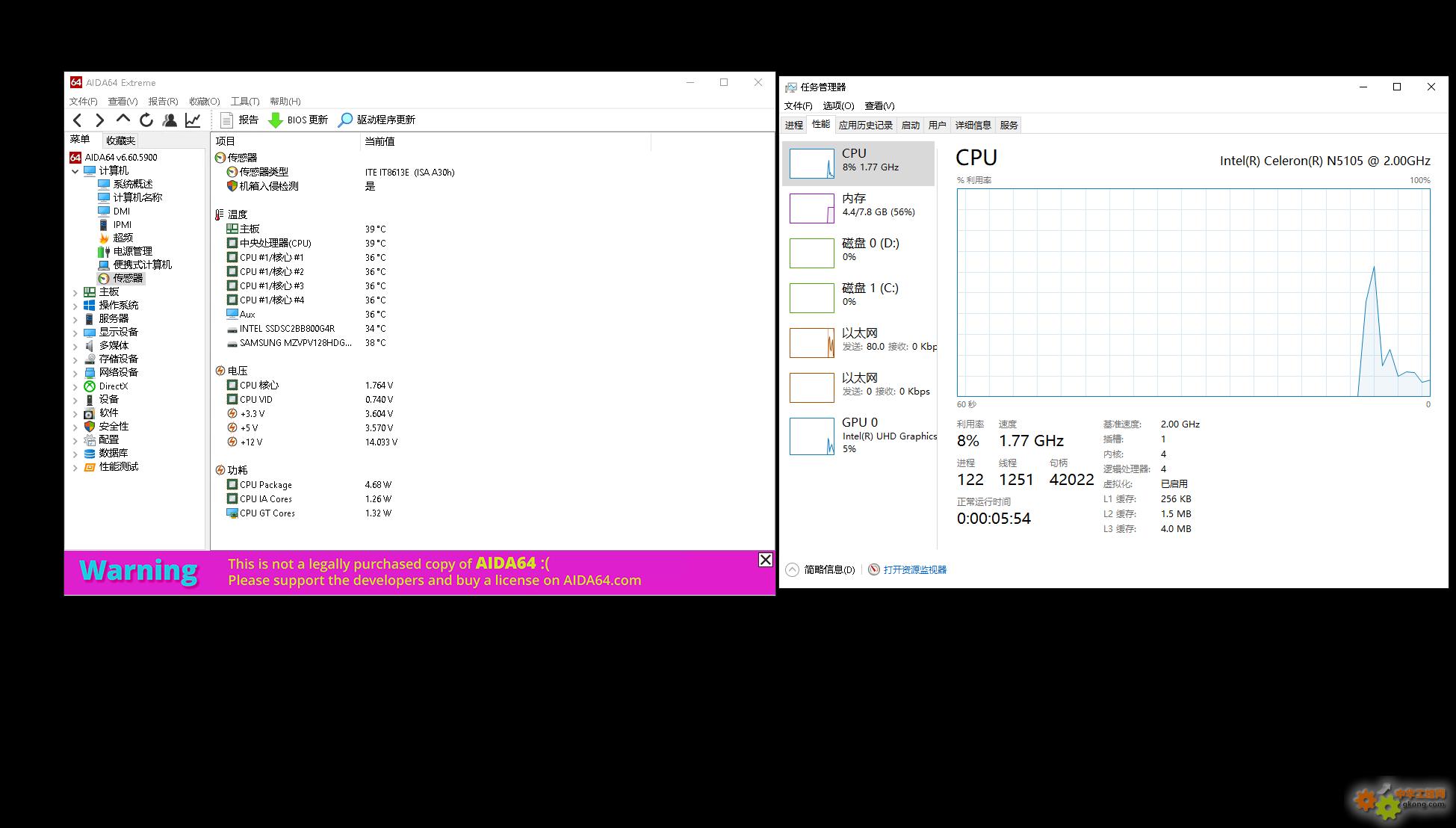Click 驱动程序更新 driver update button
The height and width of the screenshot is (828, 1456).
point(377,120)
